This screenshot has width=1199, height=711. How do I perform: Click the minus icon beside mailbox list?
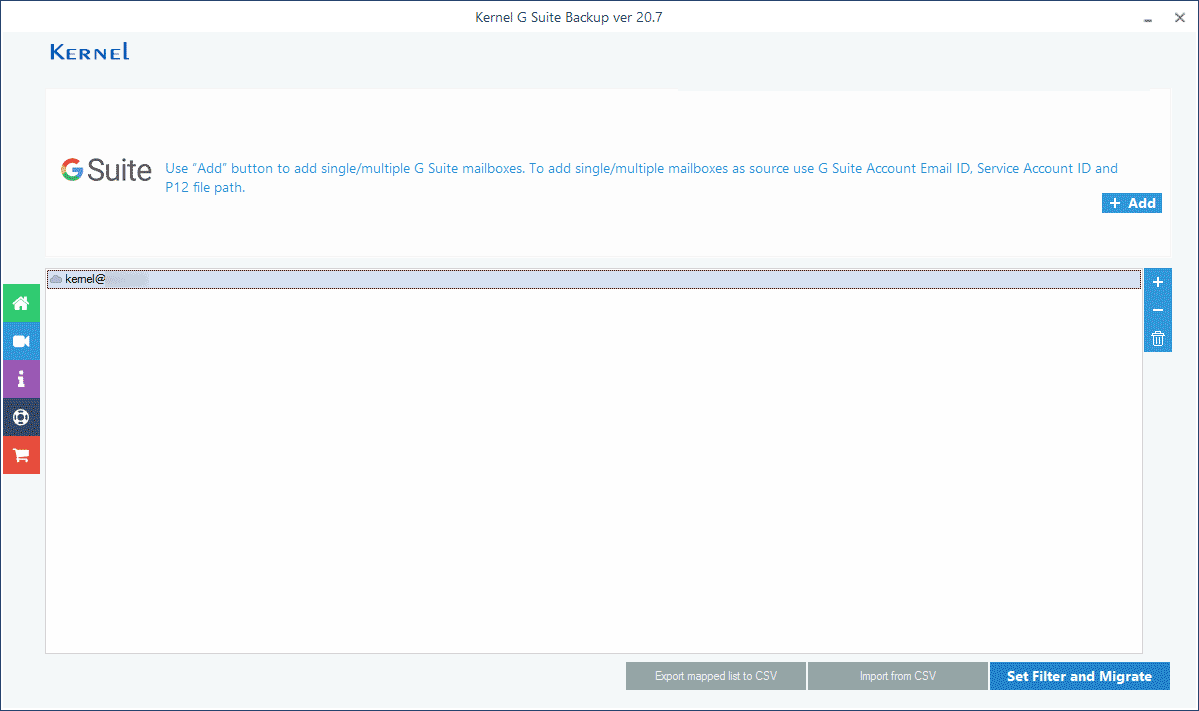(x=1158, y=310)
